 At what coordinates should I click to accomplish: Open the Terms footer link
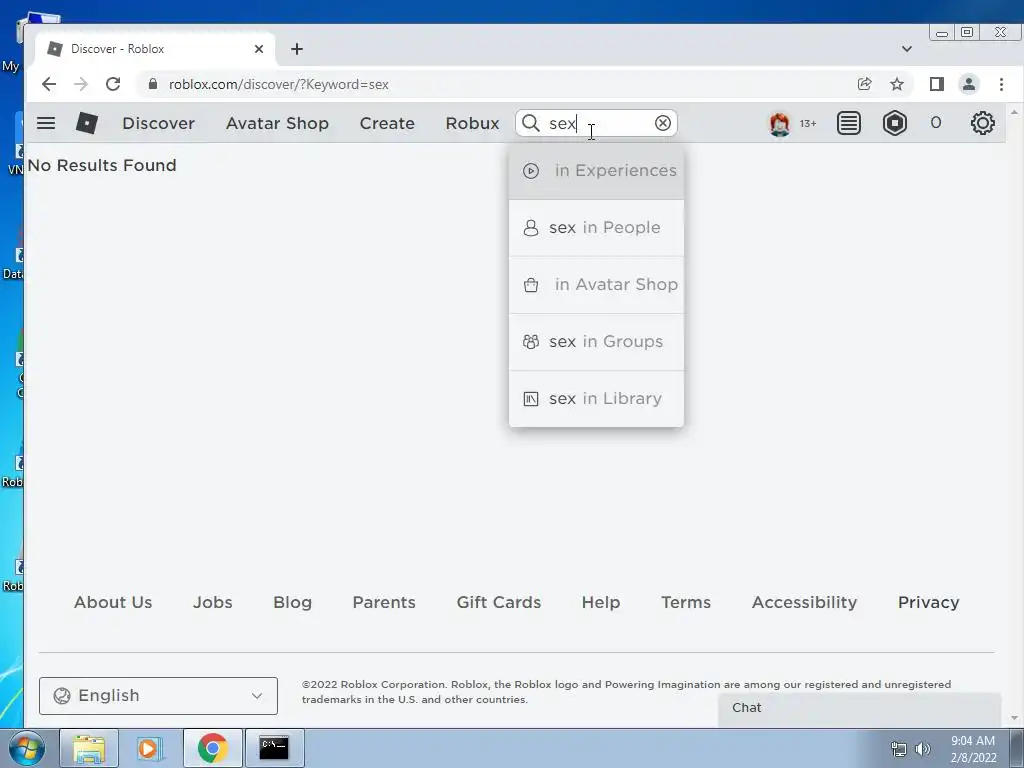(x=686, y=602)
